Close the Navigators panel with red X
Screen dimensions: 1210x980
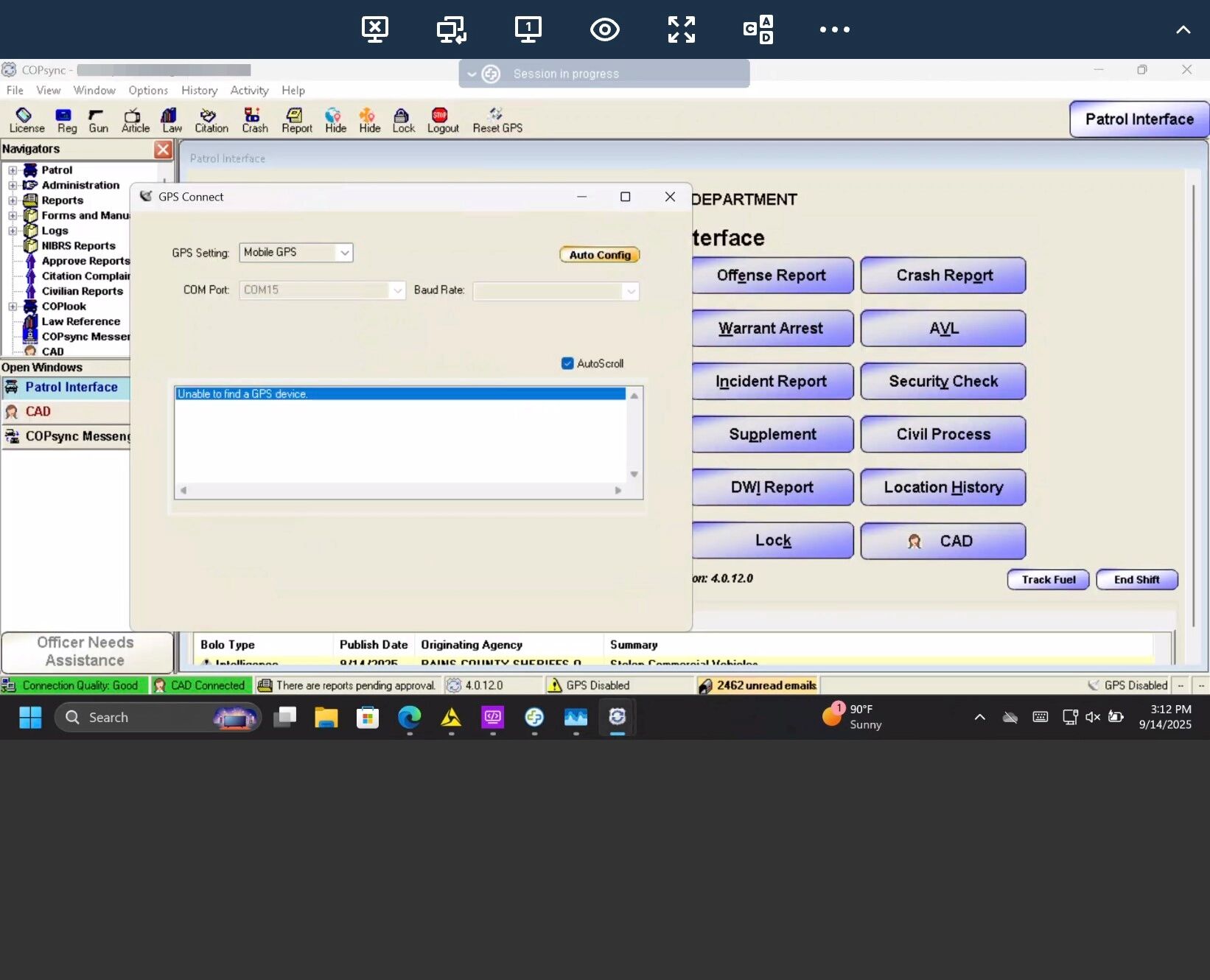(x=163, y=150)
